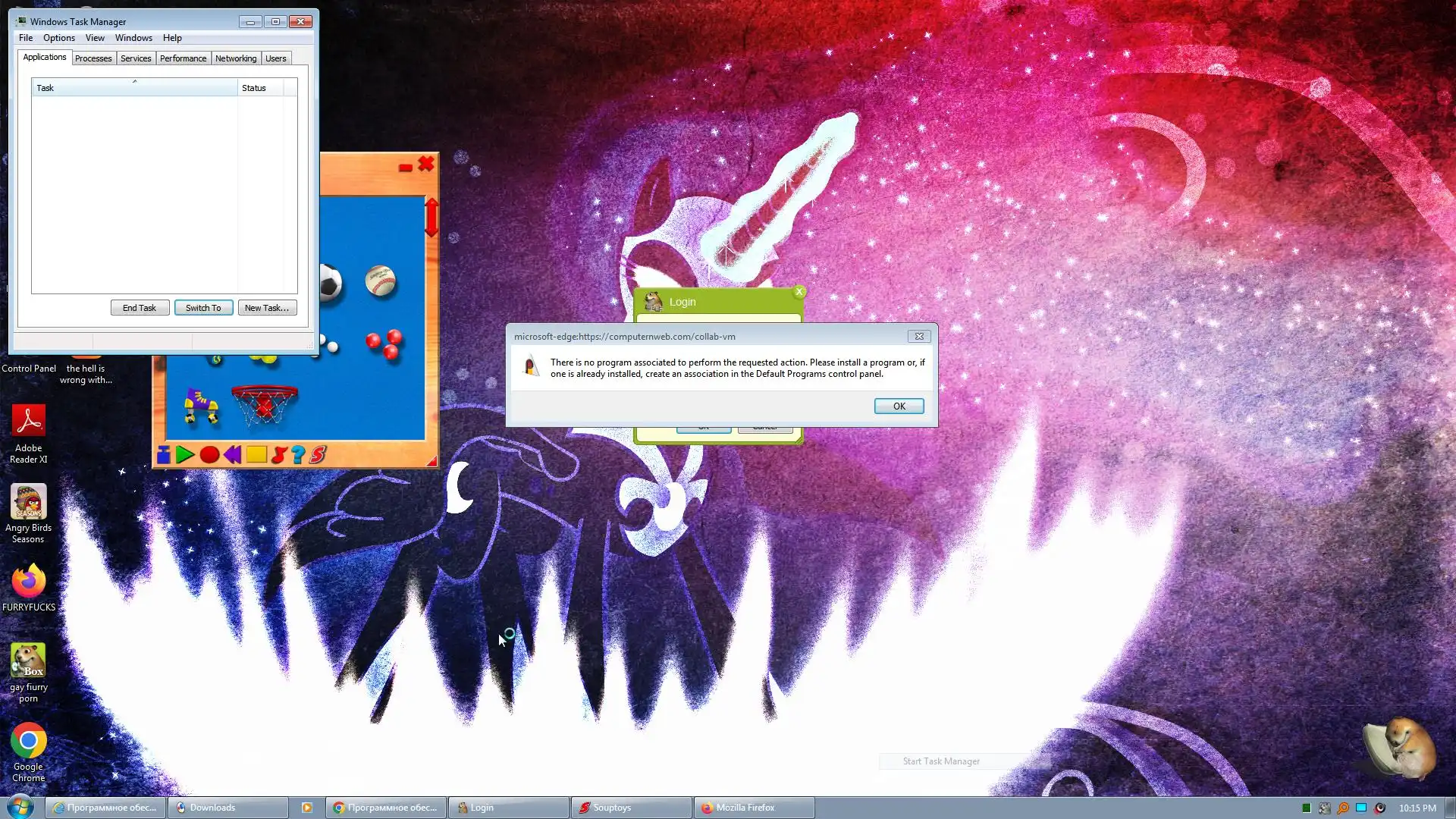Open the Options menu in Task Manager

(x=58, y=38)
